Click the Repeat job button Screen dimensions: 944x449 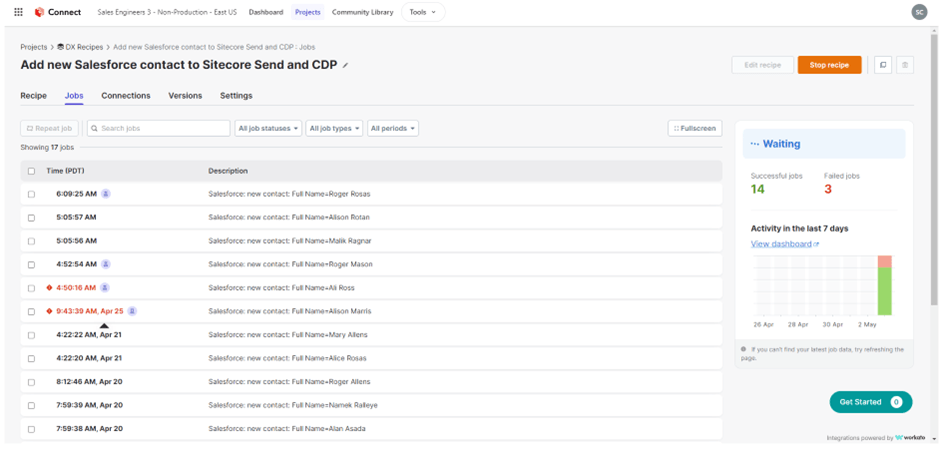49,128
